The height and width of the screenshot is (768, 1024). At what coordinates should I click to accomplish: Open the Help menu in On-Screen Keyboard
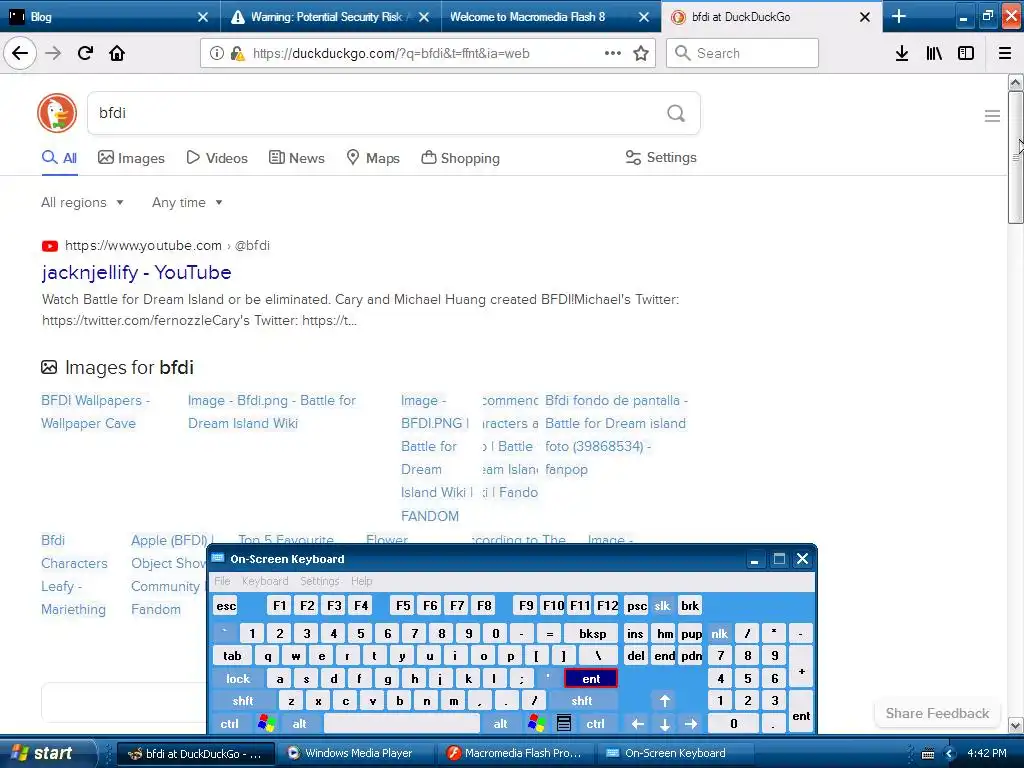point(361,581)
